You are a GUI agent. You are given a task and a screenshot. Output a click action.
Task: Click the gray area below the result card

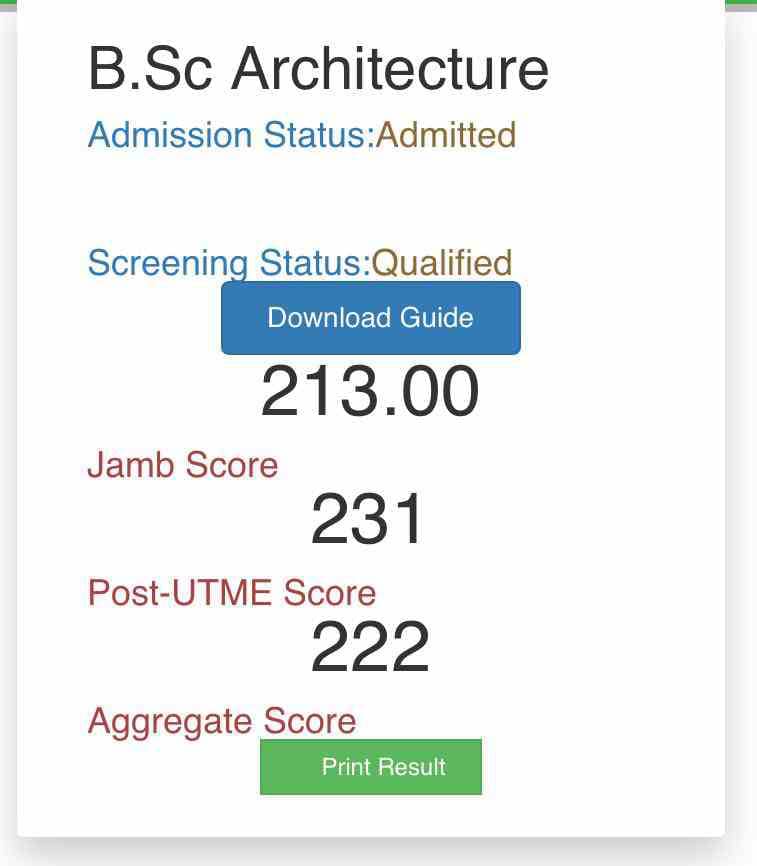click(x=370, y=852)
